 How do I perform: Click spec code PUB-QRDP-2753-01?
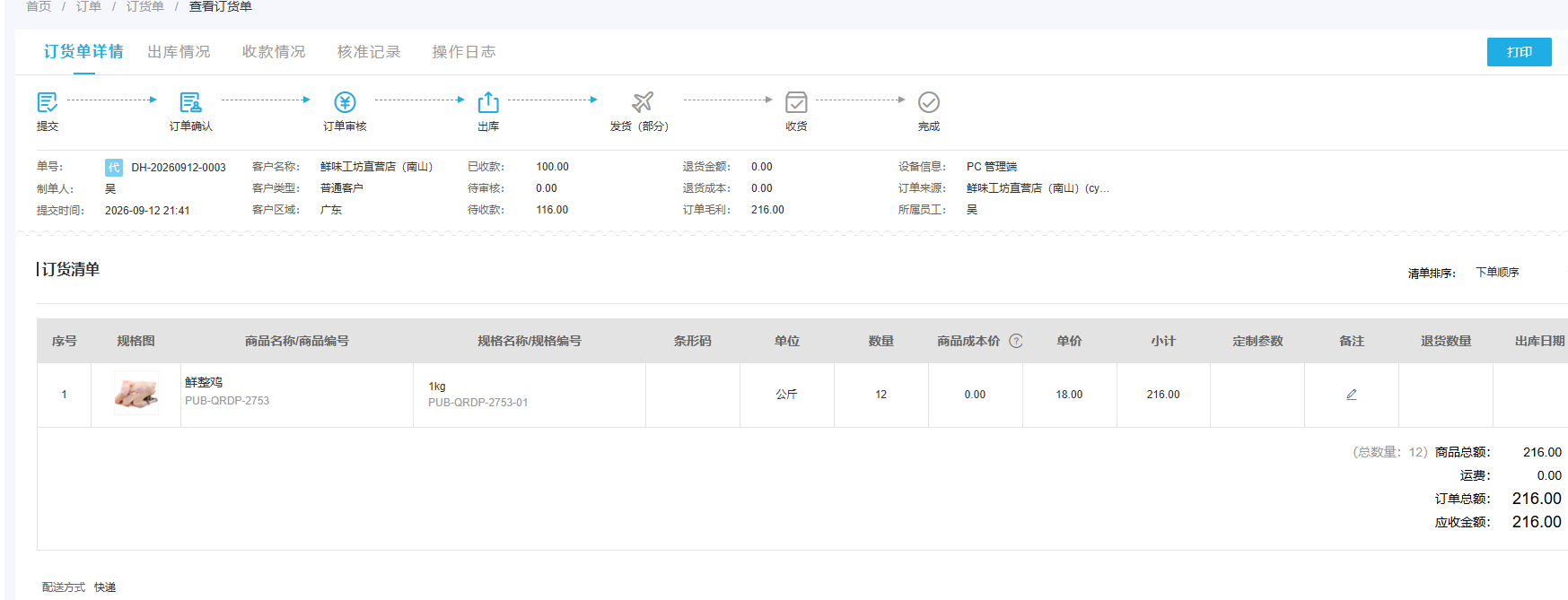pyautogui.click(x=478, y=403)
